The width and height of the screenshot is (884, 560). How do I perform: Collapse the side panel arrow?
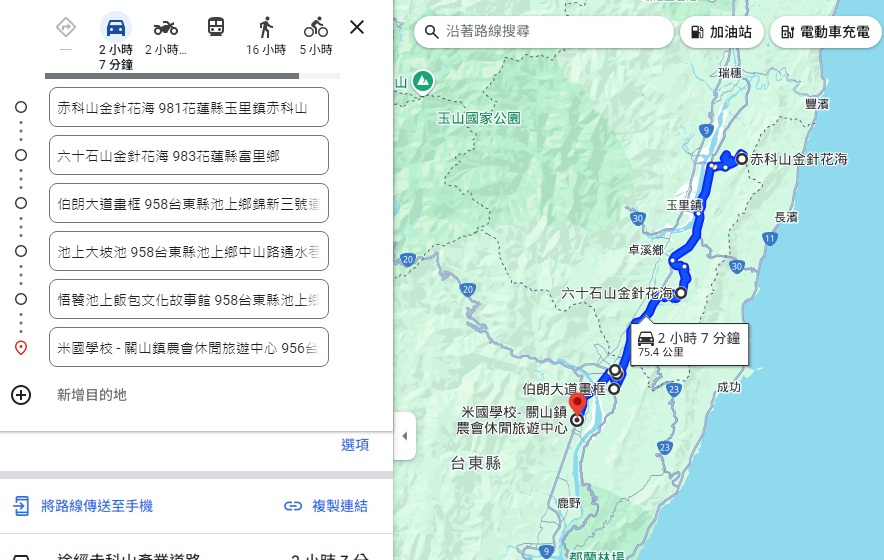click(405, 436)
